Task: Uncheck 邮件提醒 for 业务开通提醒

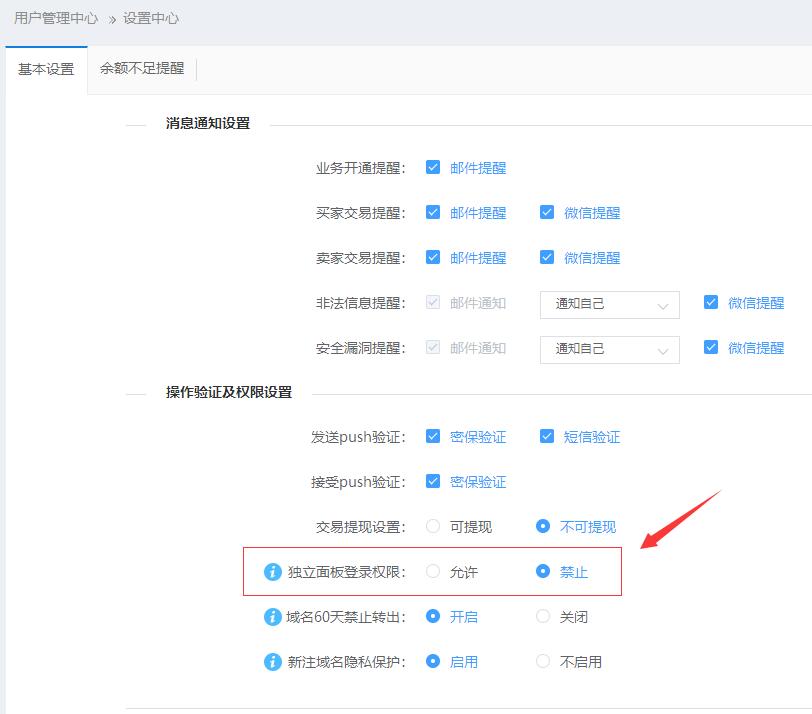Action: click(434, 167)
